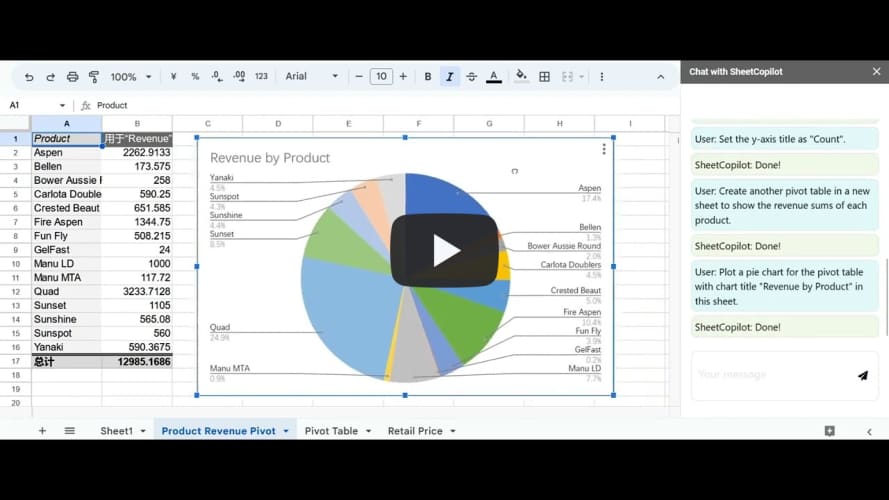Switch to the Pivot Table tab
Viewport: 889px width, 500px height.
tap(331, 431)
